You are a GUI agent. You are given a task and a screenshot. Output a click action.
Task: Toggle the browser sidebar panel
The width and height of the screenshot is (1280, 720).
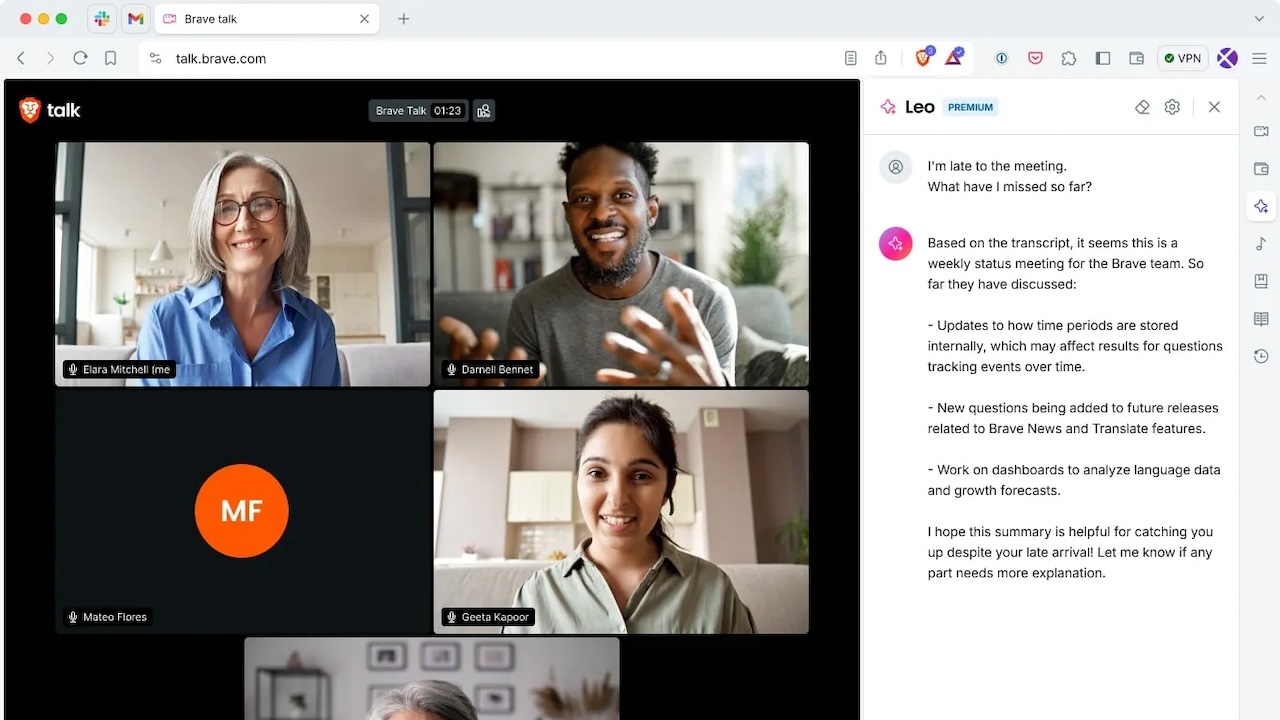click(1103, 59)
